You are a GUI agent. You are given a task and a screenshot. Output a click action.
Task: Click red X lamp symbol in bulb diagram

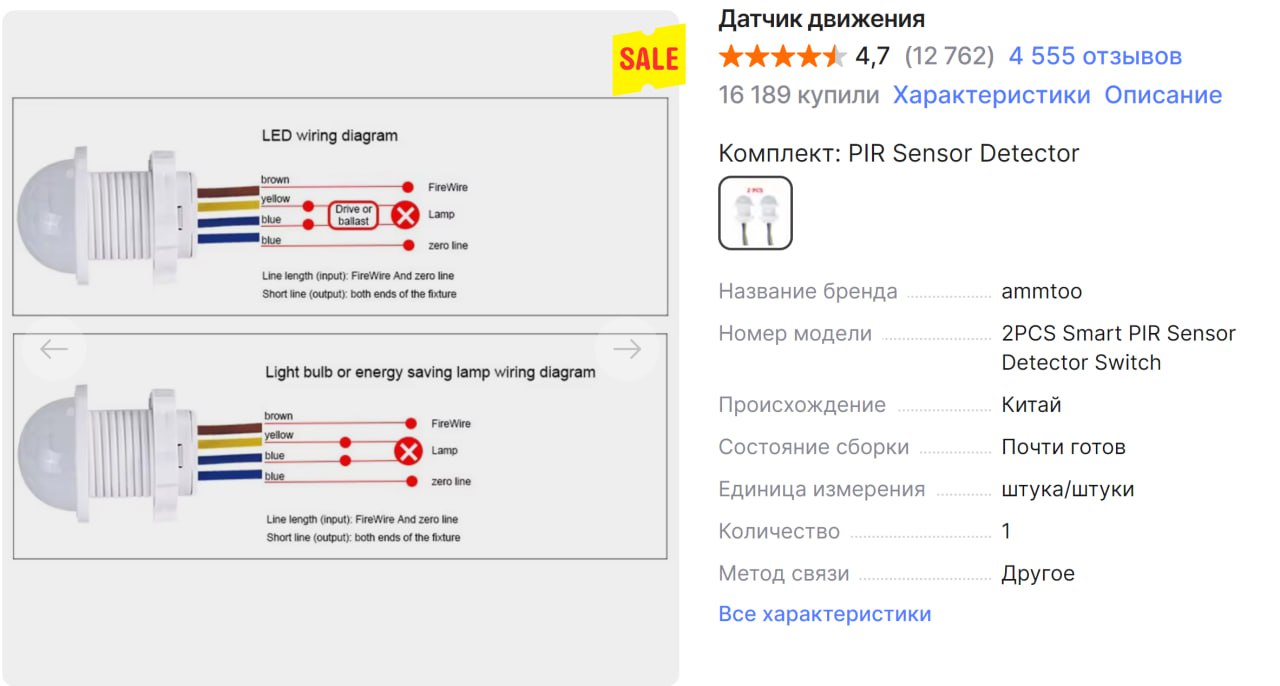click(x=408, y=451)
